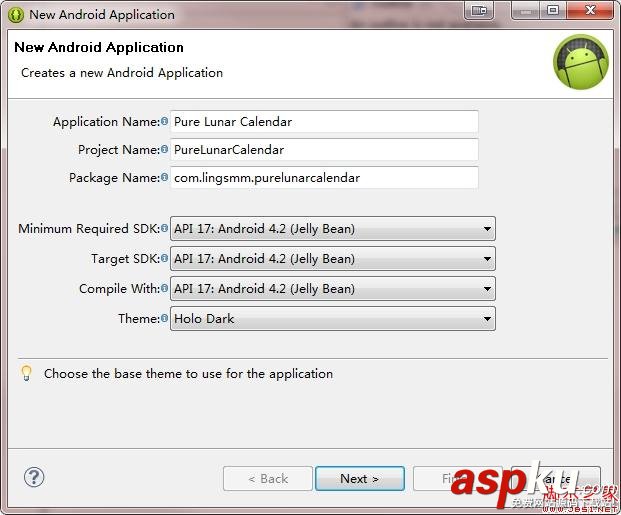
Task: Focus the Package Name input field
Action: [x=324, y=177]
